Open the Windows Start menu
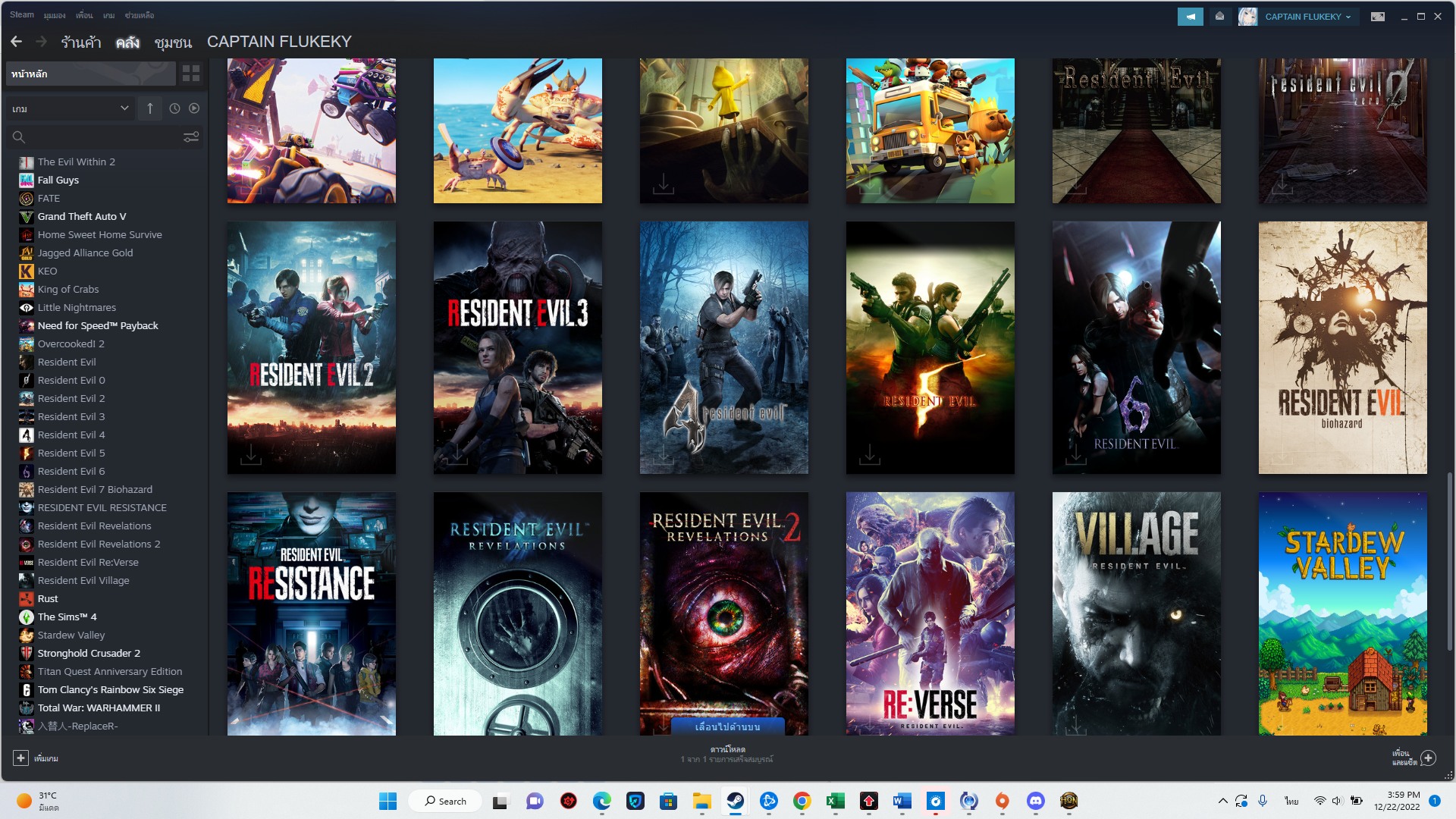This screenshot has width=1456, height=819. (388, 801)
